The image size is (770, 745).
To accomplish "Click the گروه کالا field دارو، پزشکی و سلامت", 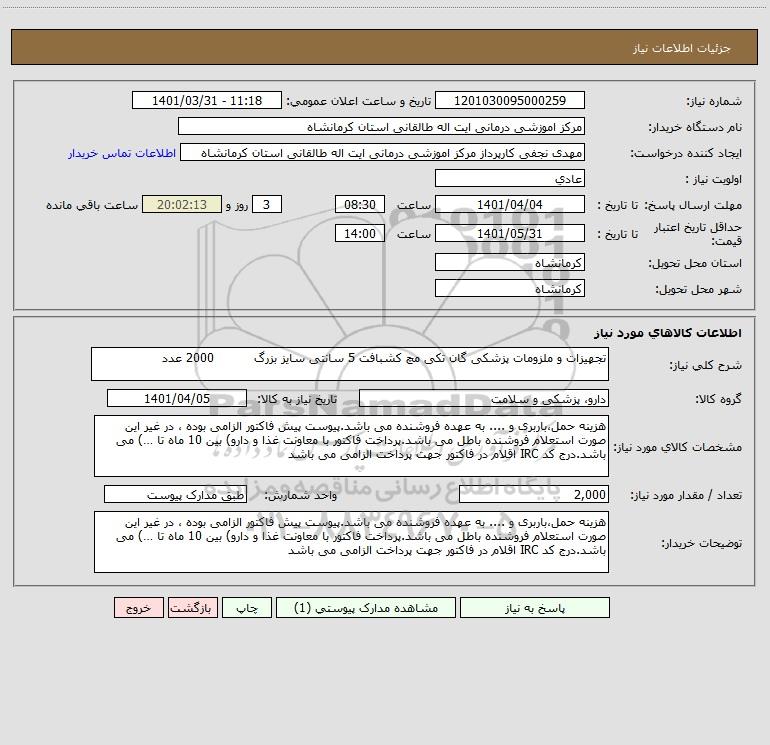I will [484, 398].
